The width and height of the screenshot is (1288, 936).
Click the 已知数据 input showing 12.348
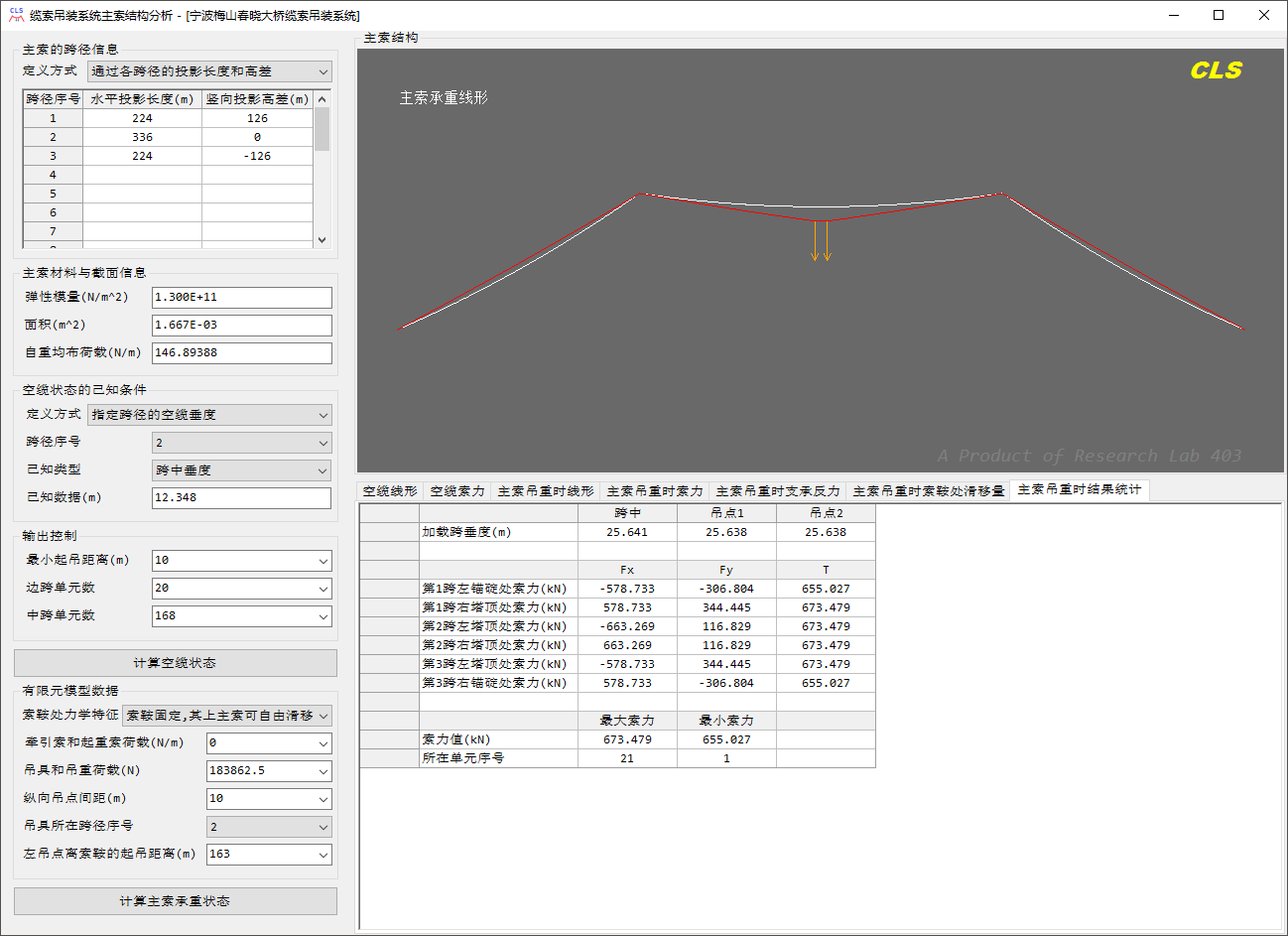coord(242,498)
